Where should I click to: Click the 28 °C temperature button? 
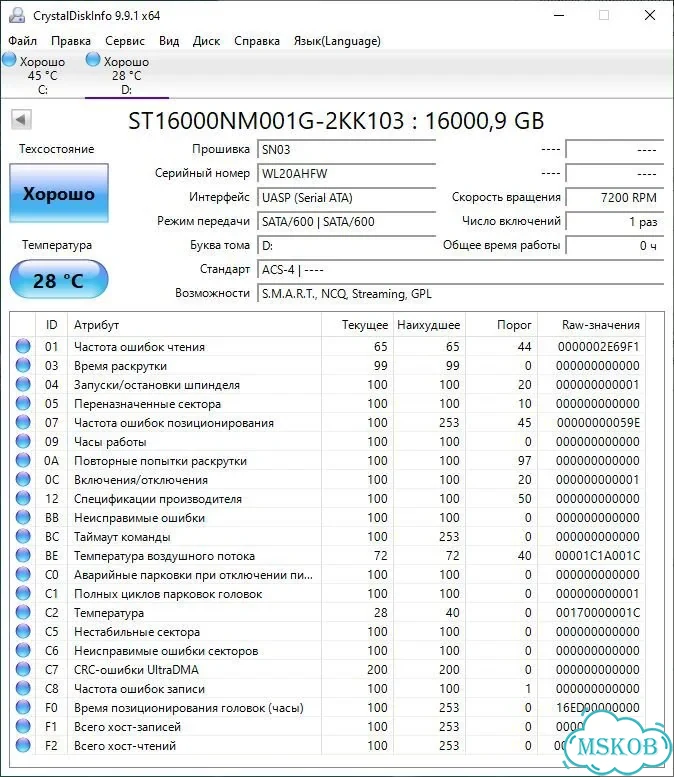click(58, 280)
